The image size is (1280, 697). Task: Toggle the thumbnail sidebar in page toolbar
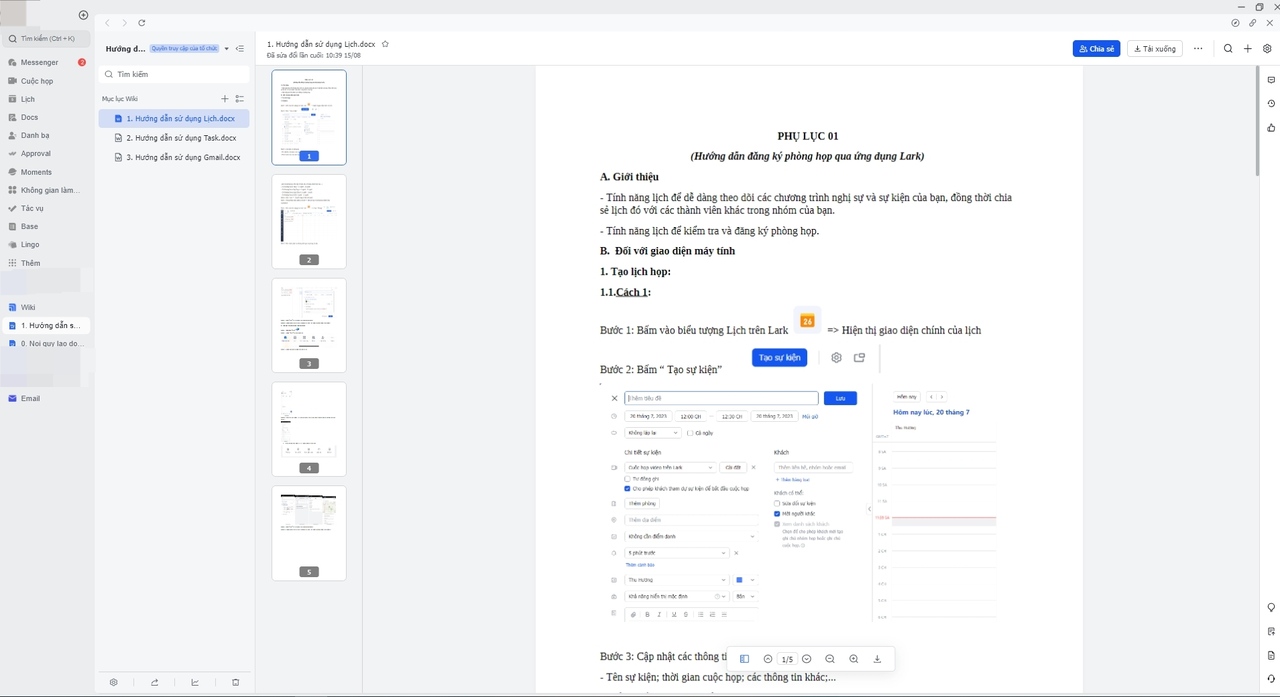click(744, 659)
